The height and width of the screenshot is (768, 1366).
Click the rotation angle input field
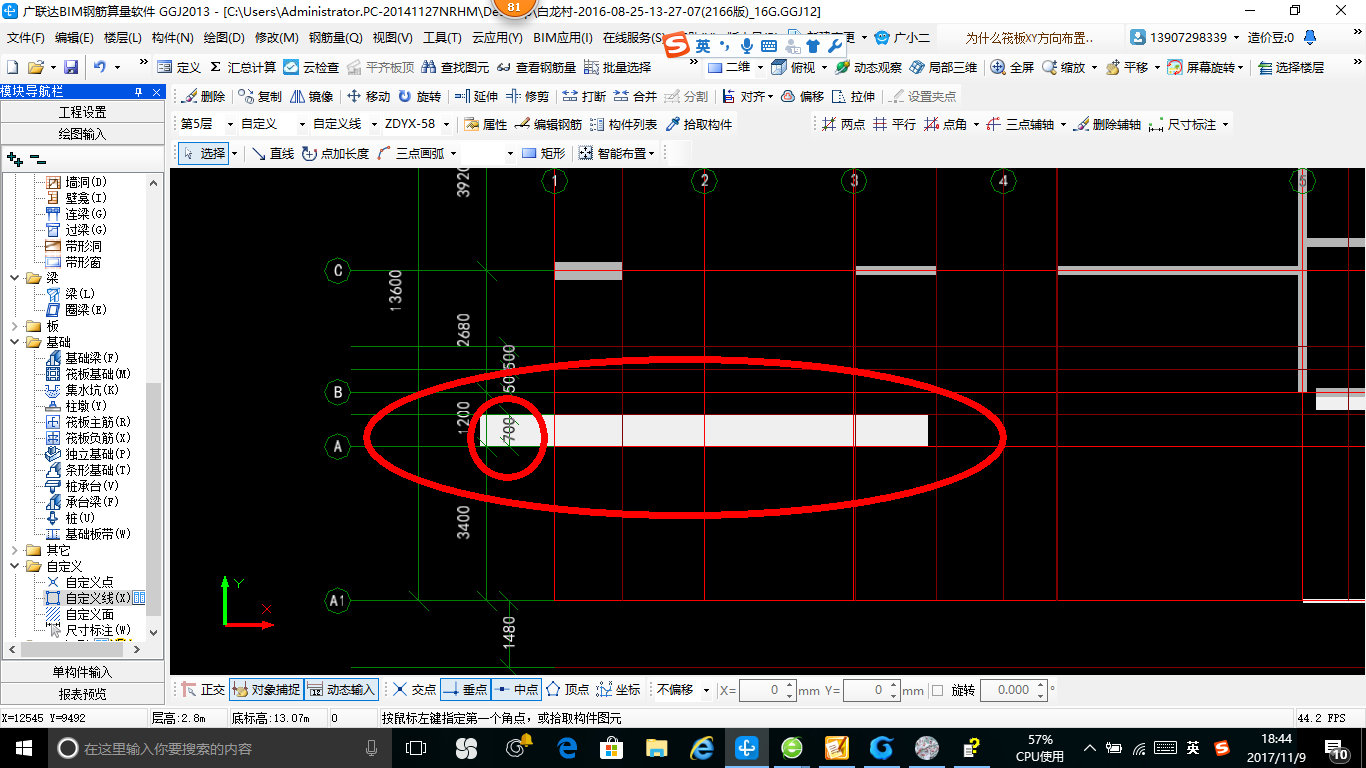(1012, 690)
